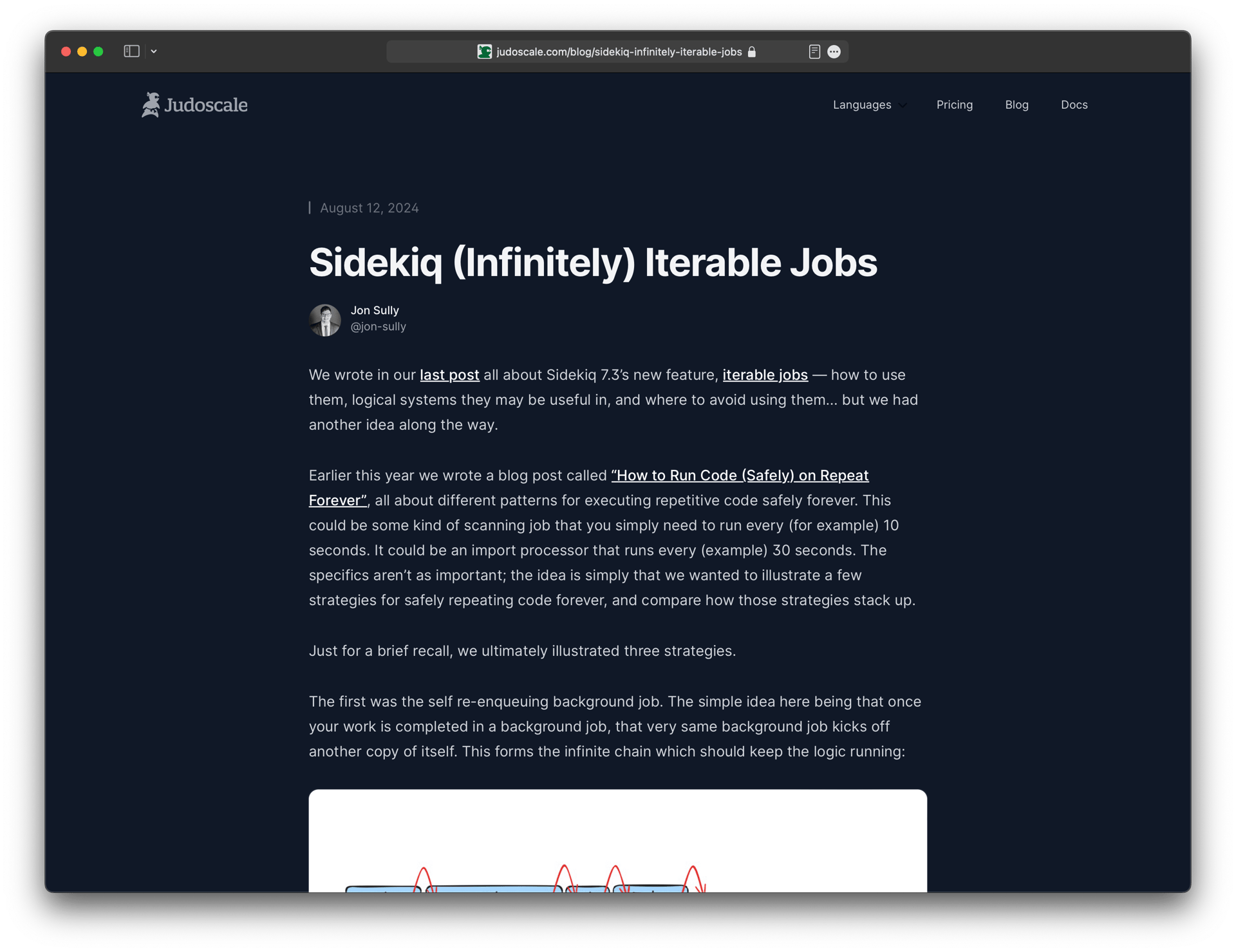Open 'How to Run Code (Safely) on Repeat' link
The width and height of the screenshot is (1236, 952).
click(739, 476)
